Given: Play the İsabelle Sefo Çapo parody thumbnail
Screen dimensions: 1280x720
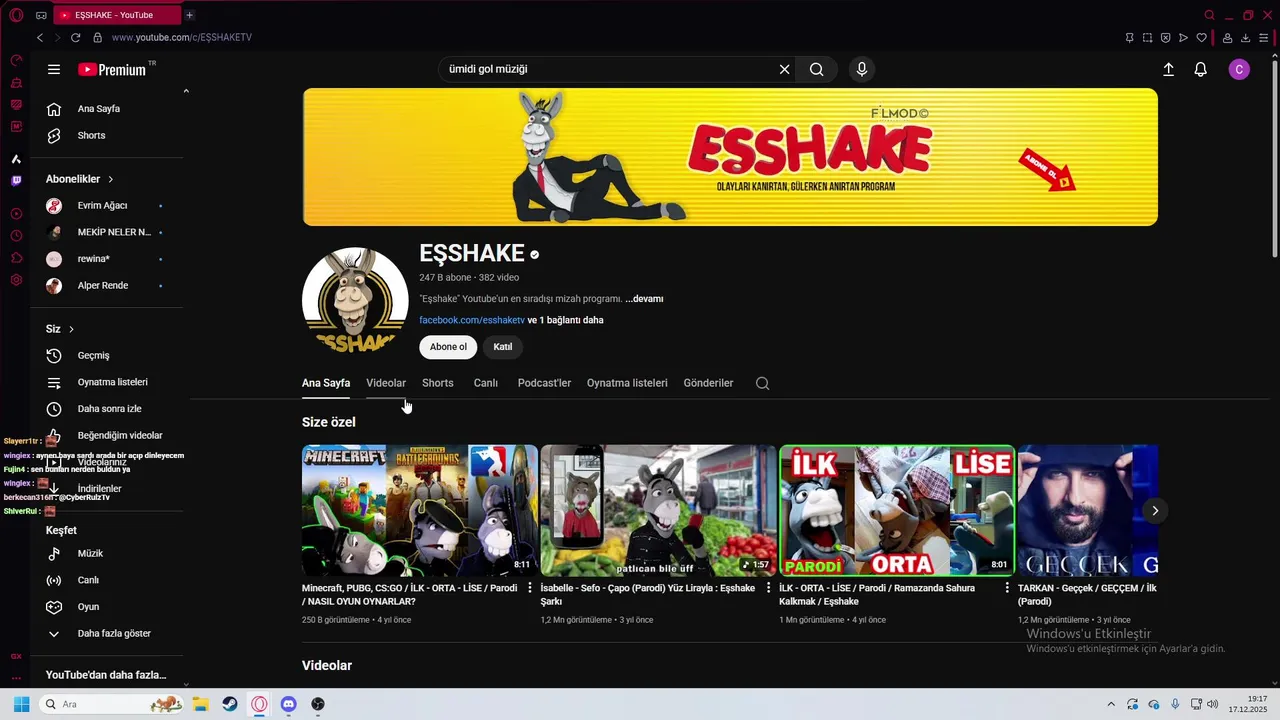Looking at the screenshot, I should click(658, 511).
